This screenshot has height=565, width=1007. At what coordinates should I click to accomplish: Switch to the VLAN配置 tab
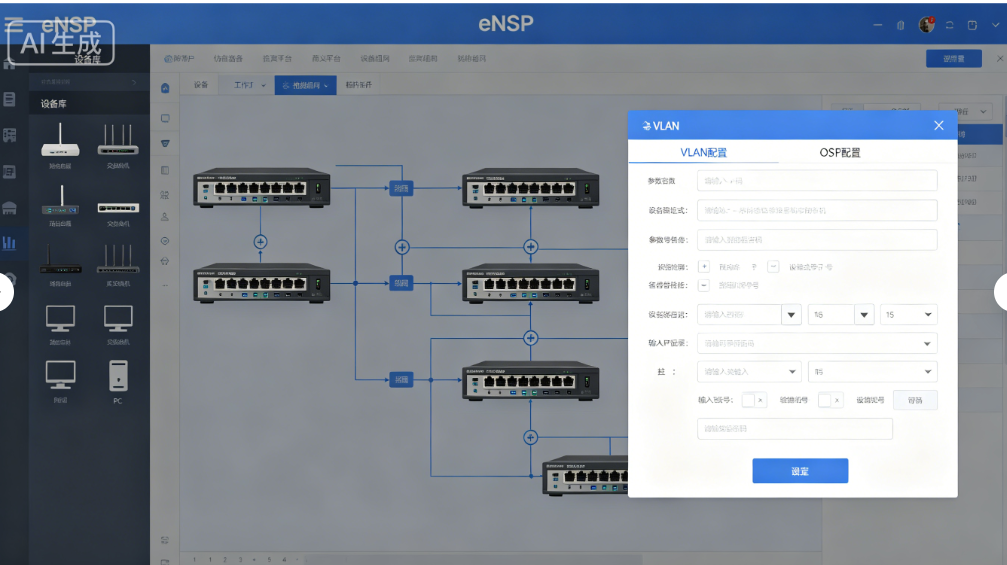coord(703,153)
